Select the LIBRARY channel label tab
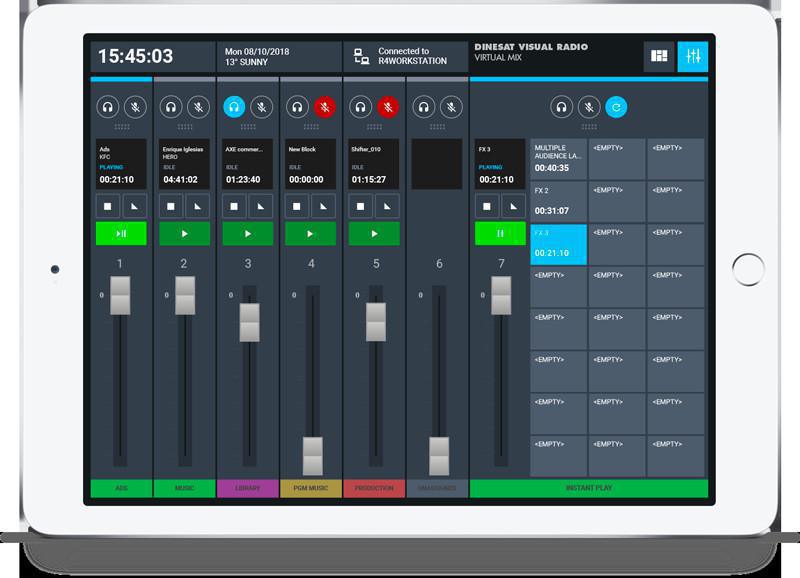This screenshot has height=578, width=800. (248, 489)
